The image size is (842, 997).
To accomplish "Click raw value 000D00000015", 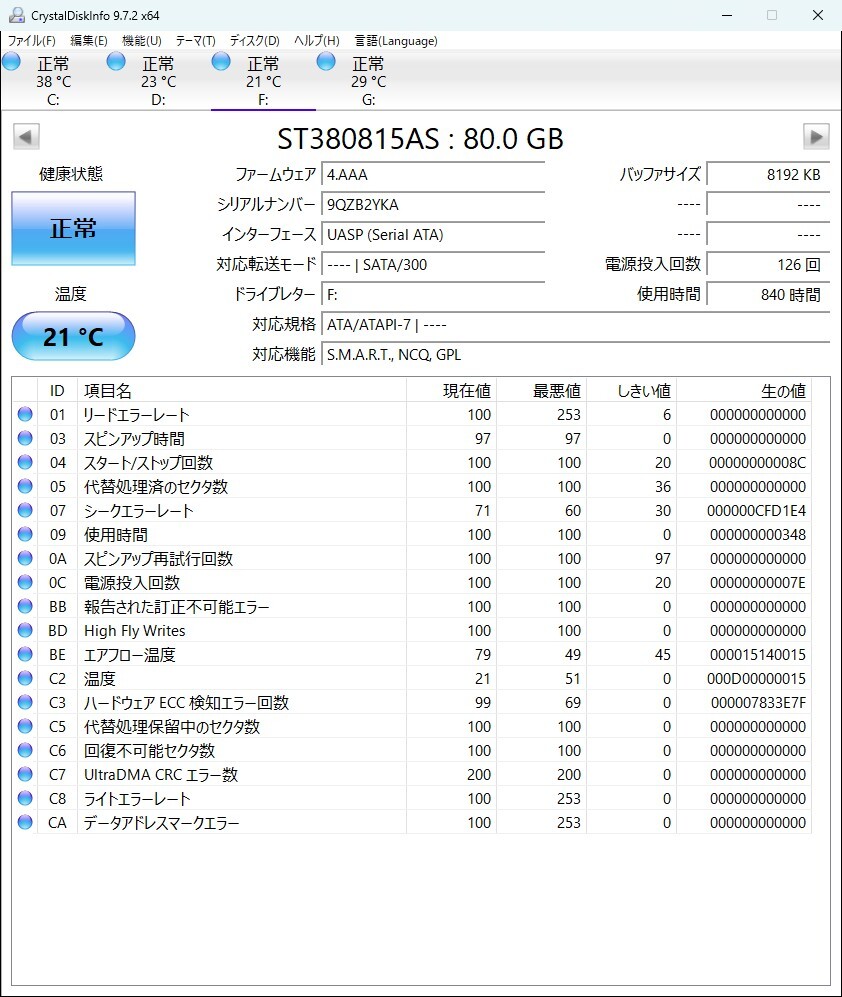I will point(756,678).
